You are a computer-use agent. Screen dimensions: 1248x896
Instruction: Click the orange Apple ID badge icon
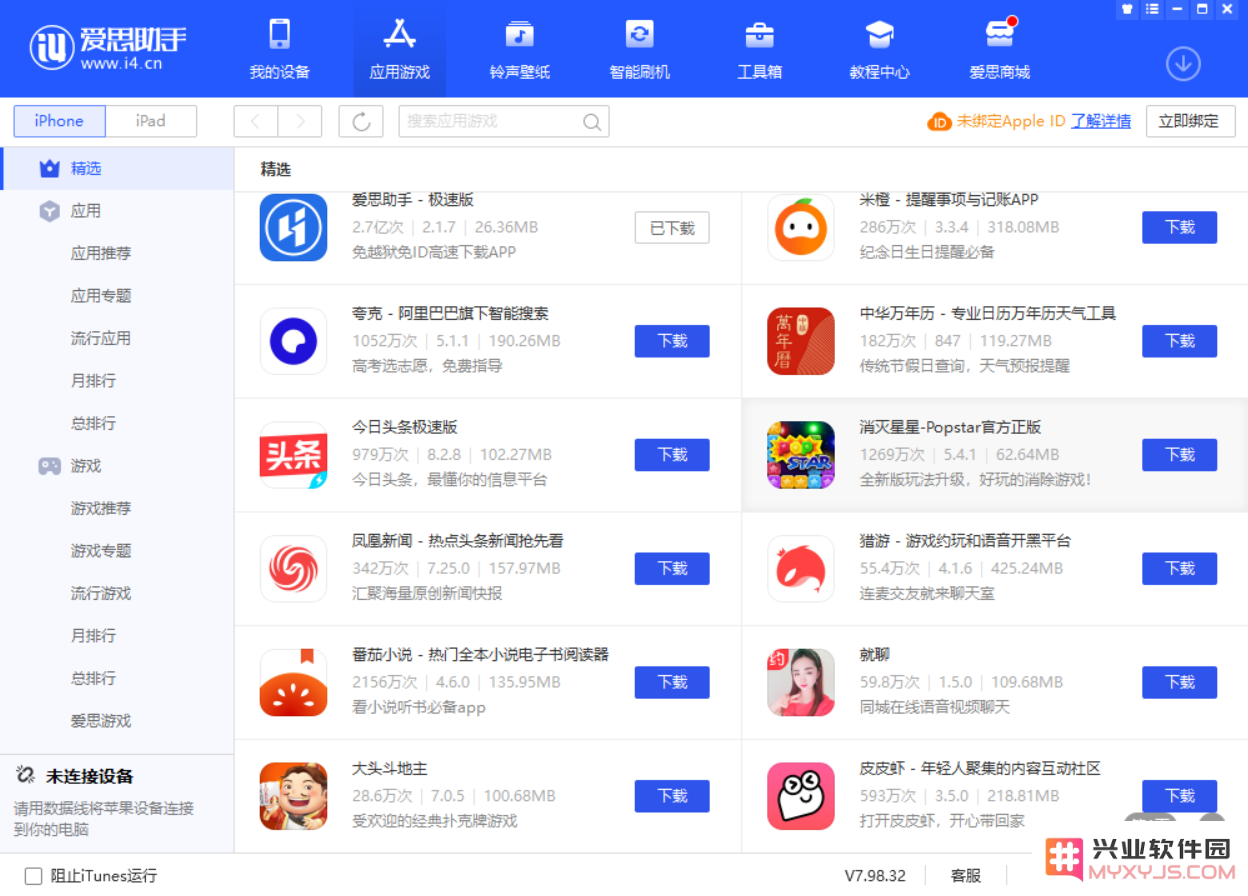tap(939, 121)
